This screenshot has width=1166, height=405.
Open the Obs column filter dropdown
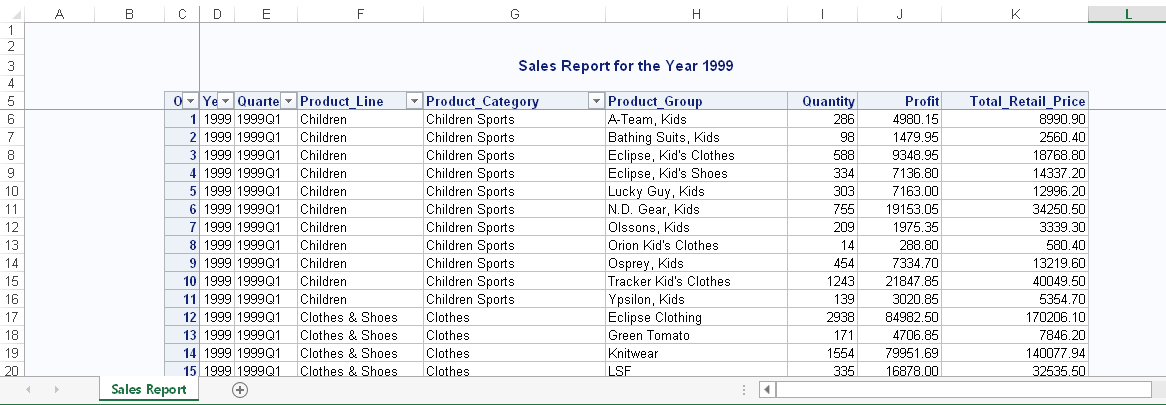[190, 101]
